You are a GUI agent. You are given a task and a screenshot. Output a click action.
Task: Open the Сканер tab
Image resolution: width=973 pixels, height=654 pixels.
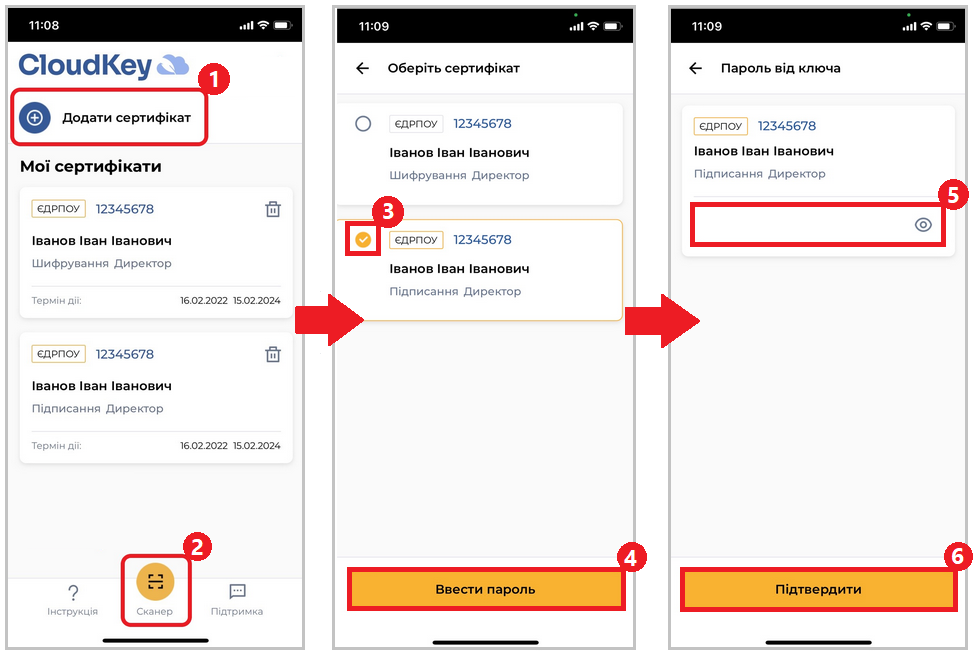pos(155,590)
